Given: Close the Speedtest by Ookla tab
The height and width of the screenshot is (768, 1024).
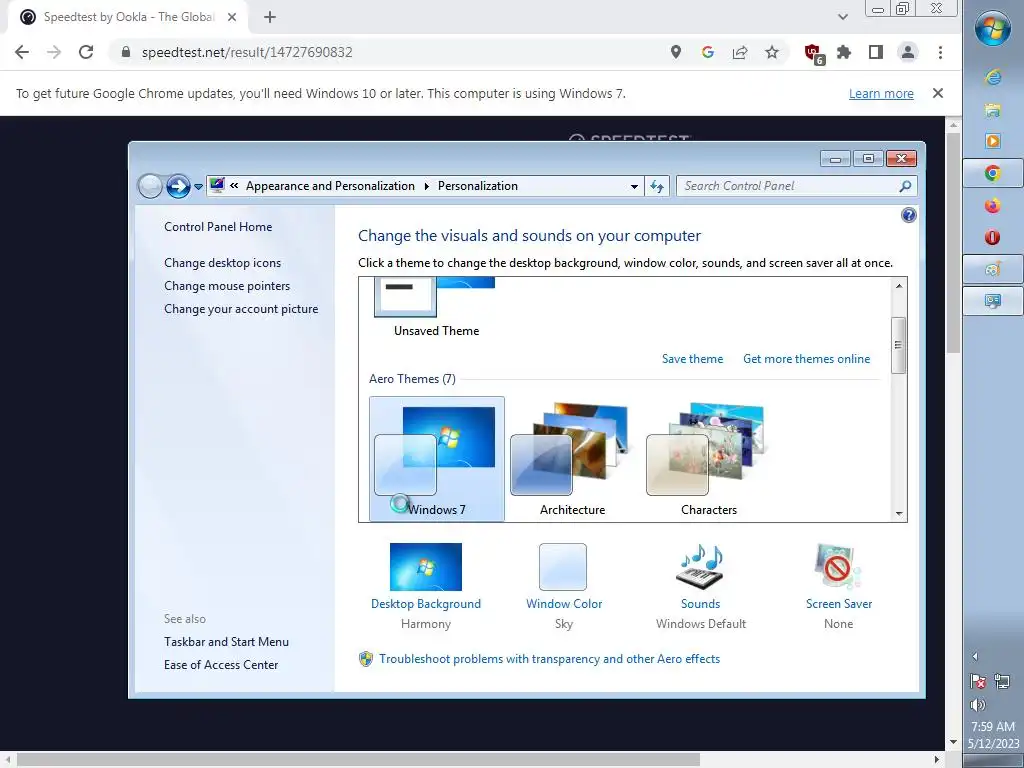Looking at the screenshot, I should (x=232, y=17).
